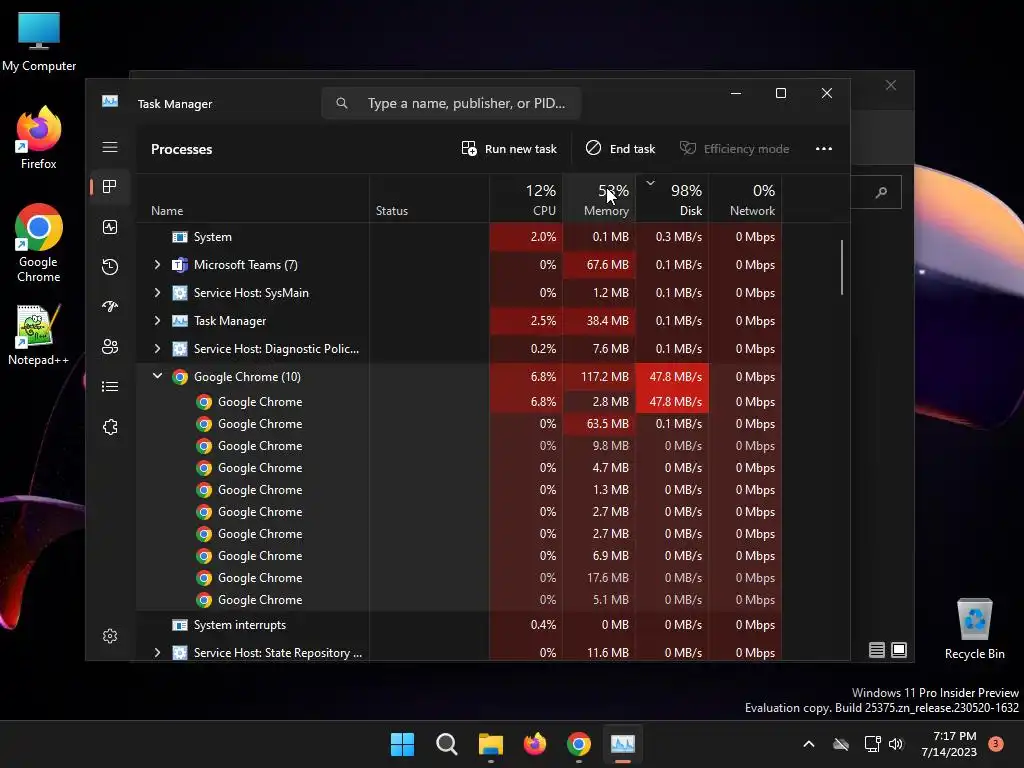
Task: Collapse the Google Chrome (10) group
Action: click(x=157, y=376)
